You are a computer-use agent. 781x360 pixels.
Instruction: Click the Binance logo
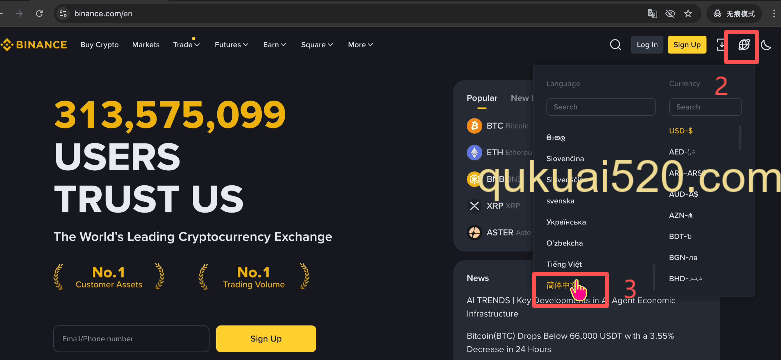(x=34, y=45)
